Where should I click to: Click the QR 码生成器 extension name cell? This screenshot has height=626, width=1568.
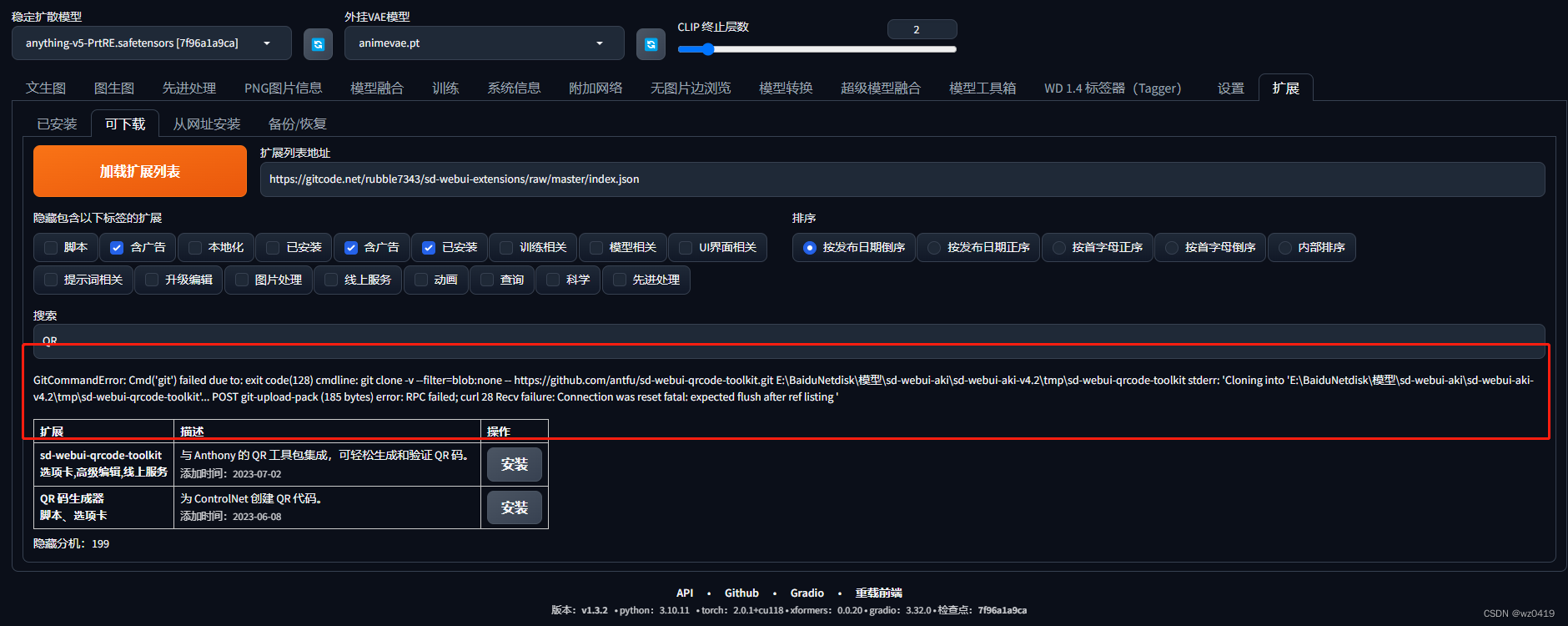[103, 507]
